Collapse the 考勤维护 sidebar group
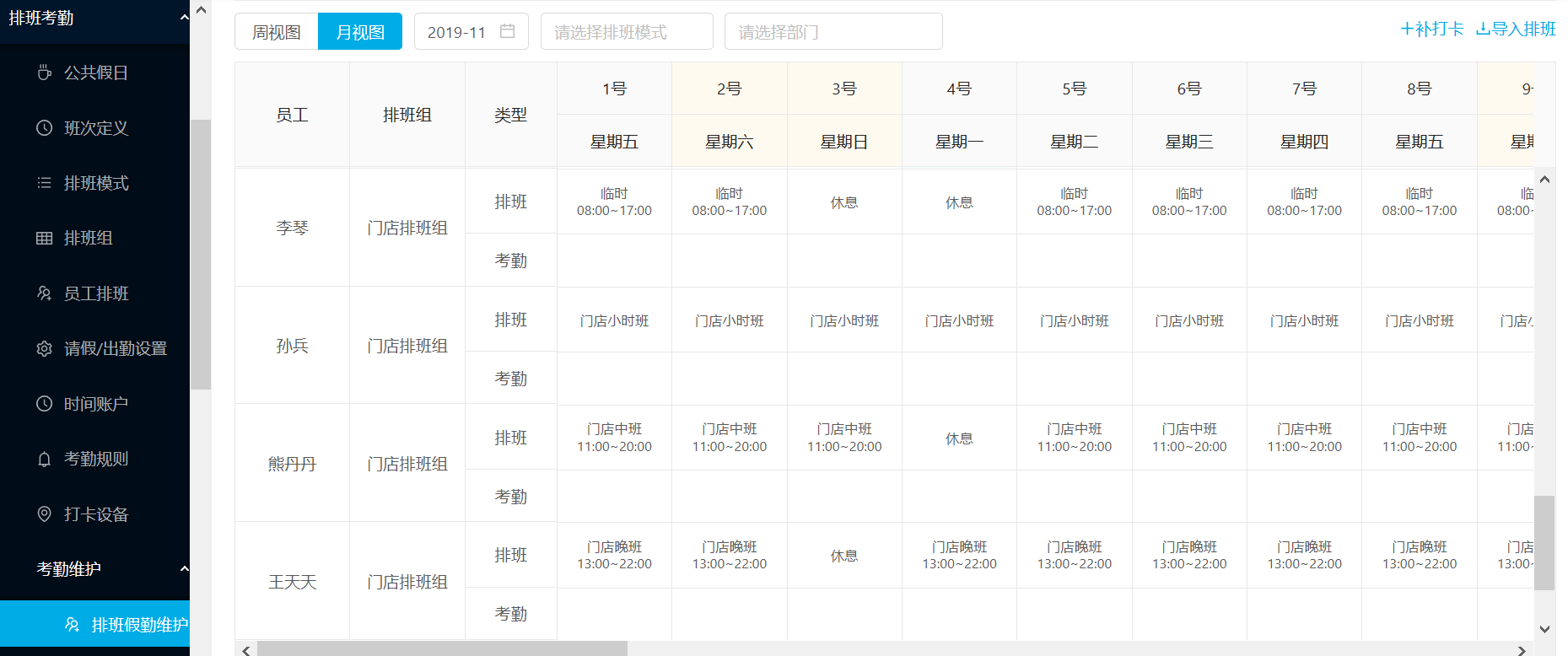Viewport: 1568px width, 656px height. [184, 569]
